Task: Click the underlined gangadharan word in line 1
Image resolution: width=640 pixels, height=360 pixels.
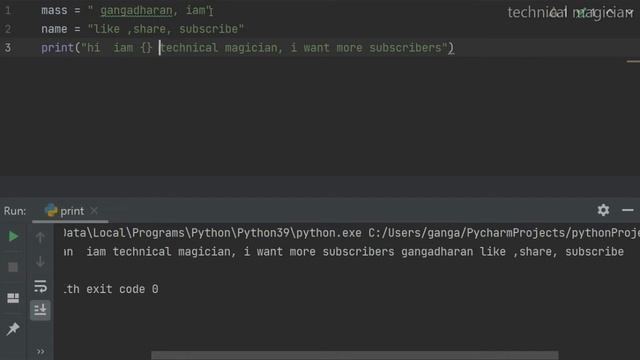Action: click(x=136, y=11)
